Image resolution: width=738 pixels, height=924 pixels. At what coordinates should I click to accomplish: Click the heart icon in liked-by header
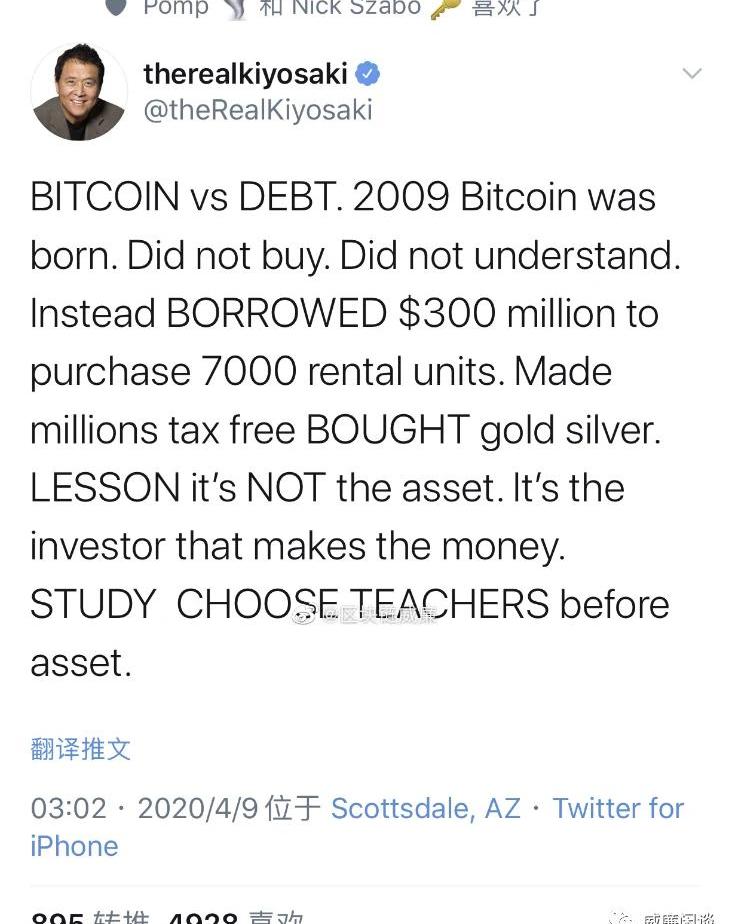(x=116, y=7)
